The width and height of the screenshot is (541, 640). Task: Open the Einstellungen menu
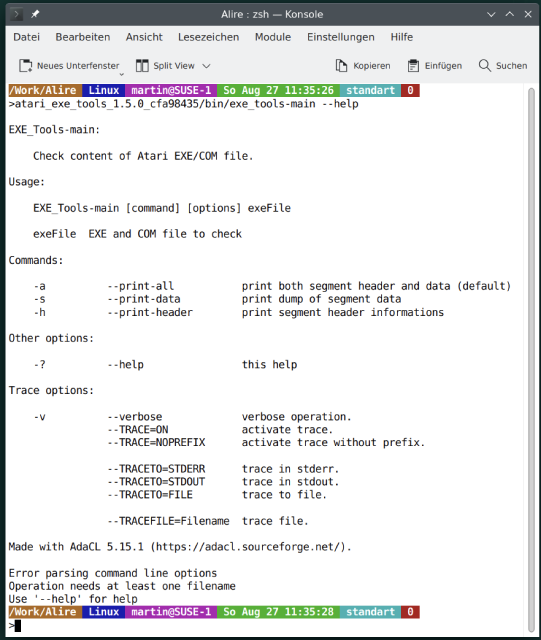(x=341, y=37)
